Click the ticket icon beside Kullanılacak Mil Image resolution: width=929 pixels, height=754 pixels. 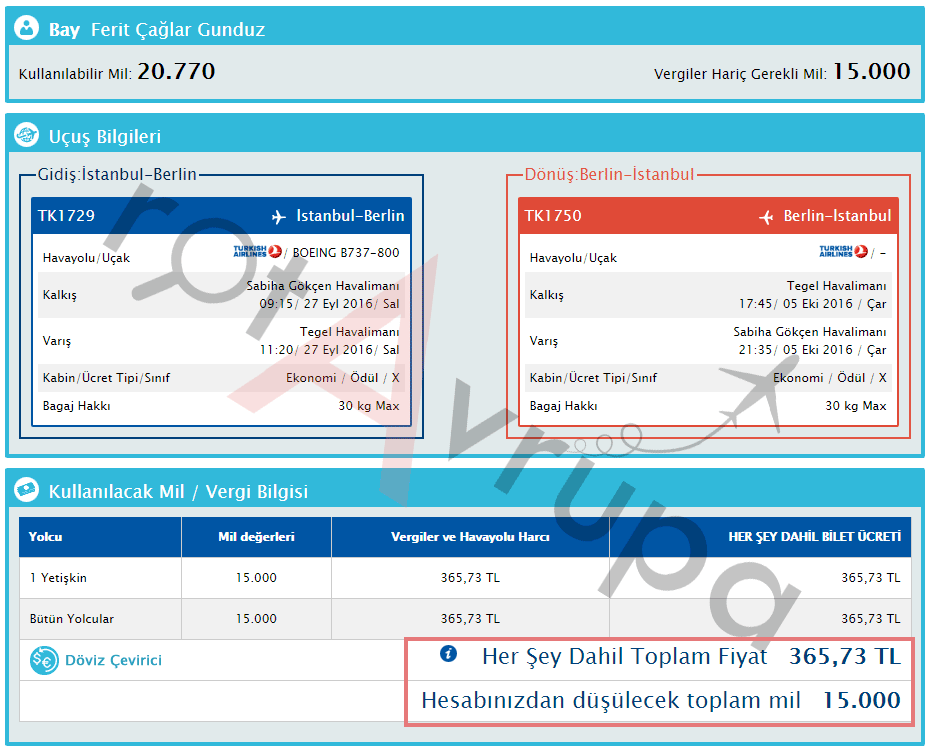pyautogui.click(x=29, y=491)
